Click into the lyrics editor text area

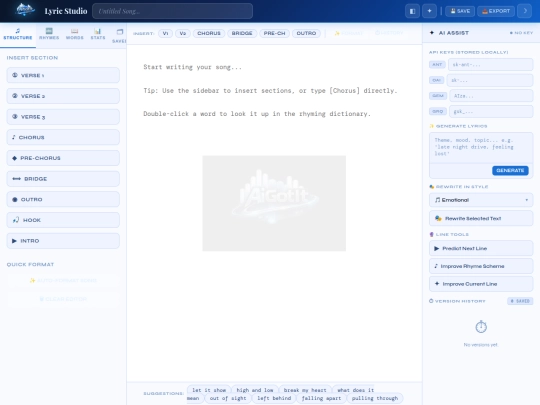[x=274, y=214]
